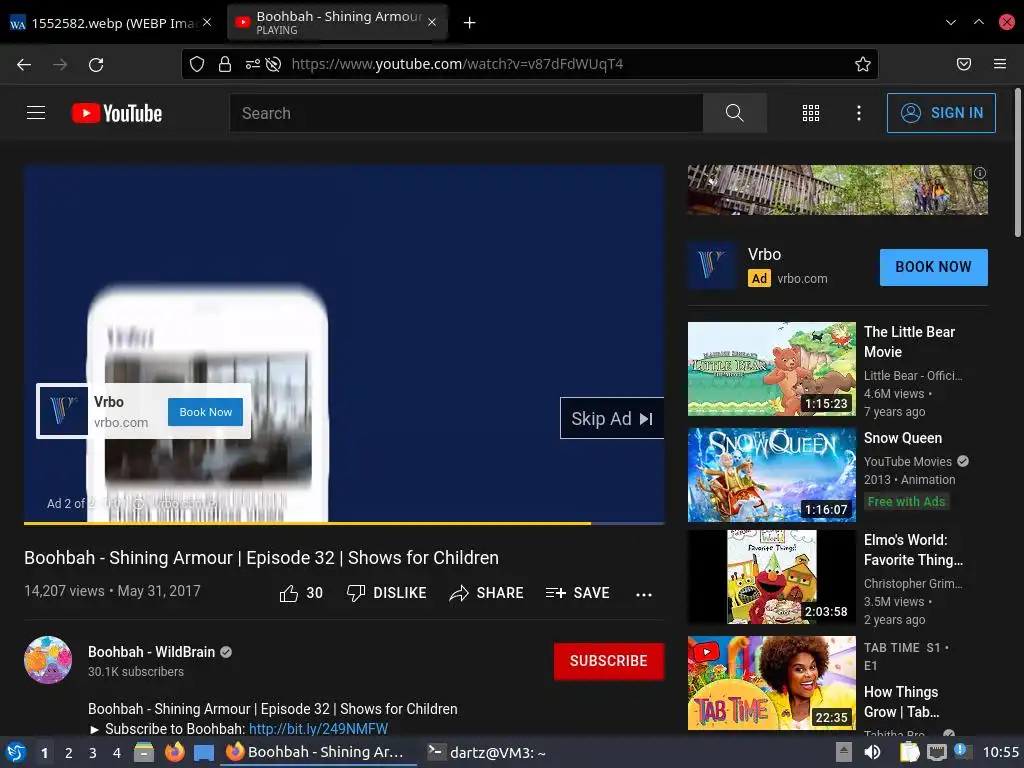Click The Little Bear Movie title

coord(909,342)
